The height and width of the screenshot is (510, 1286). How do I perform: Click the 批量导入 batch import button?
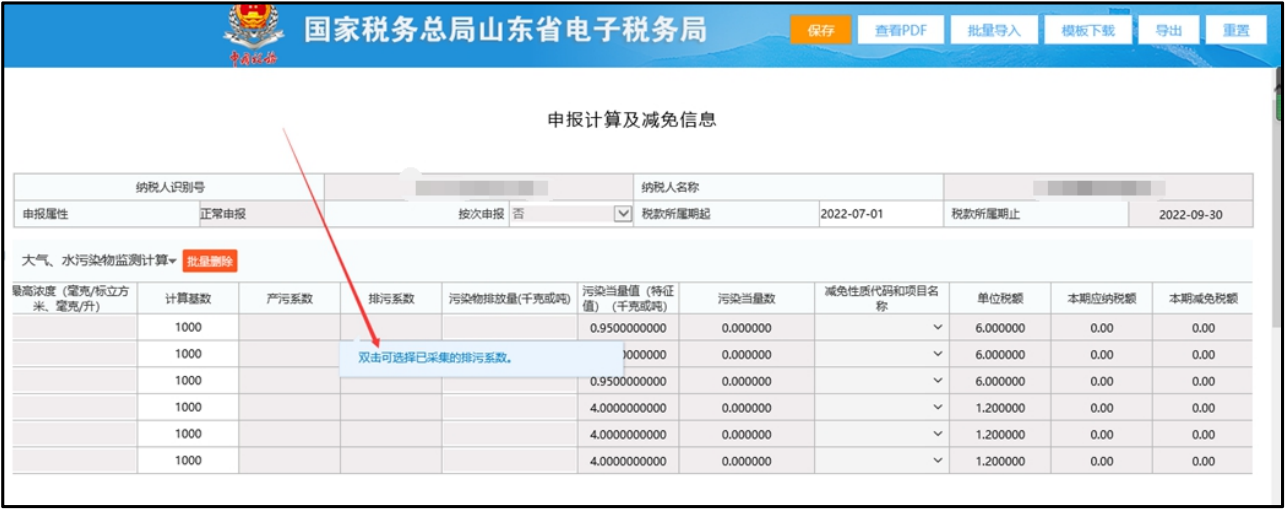994,30
